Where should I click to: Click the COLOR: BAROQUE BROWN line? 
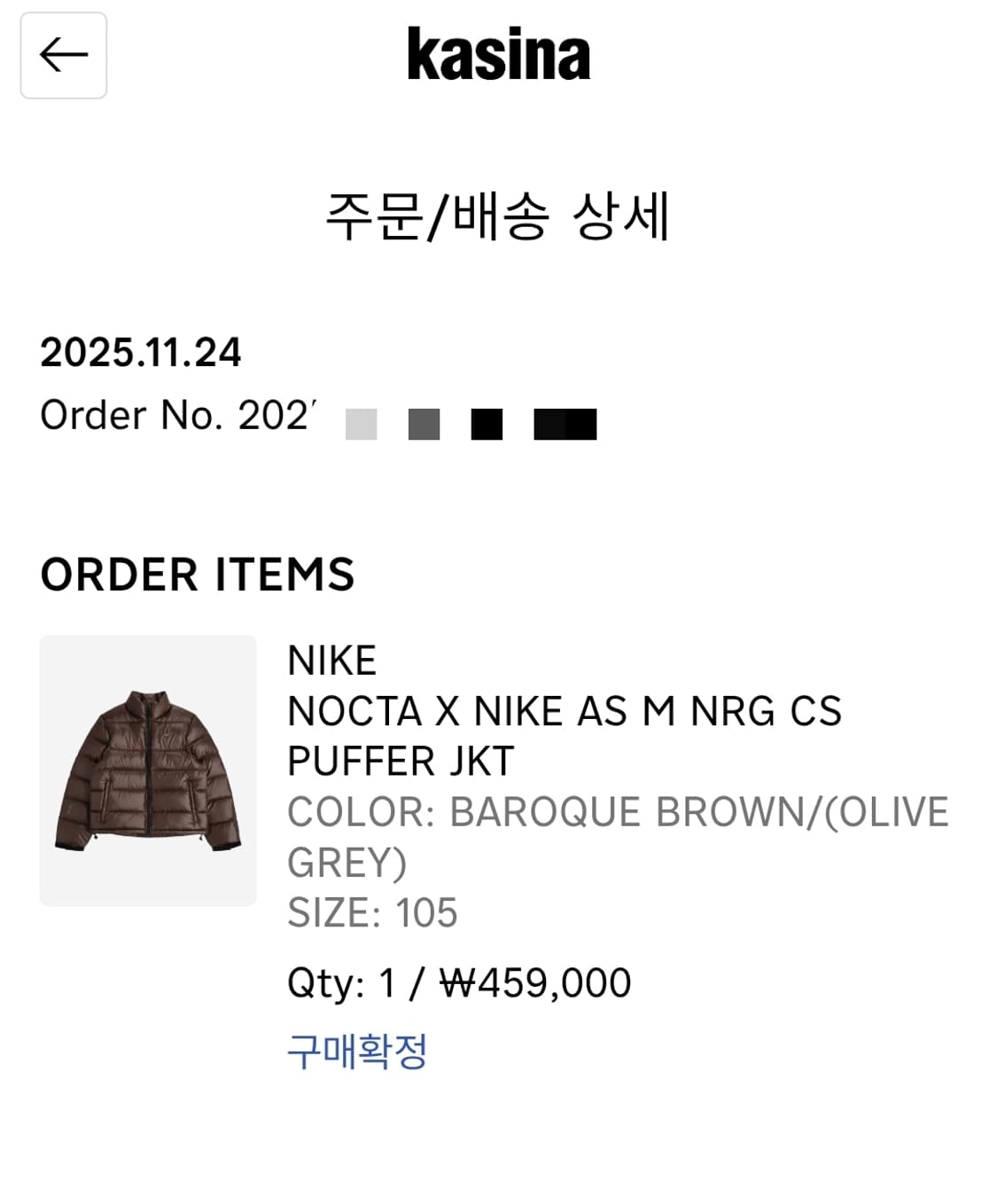pos(618,809)
